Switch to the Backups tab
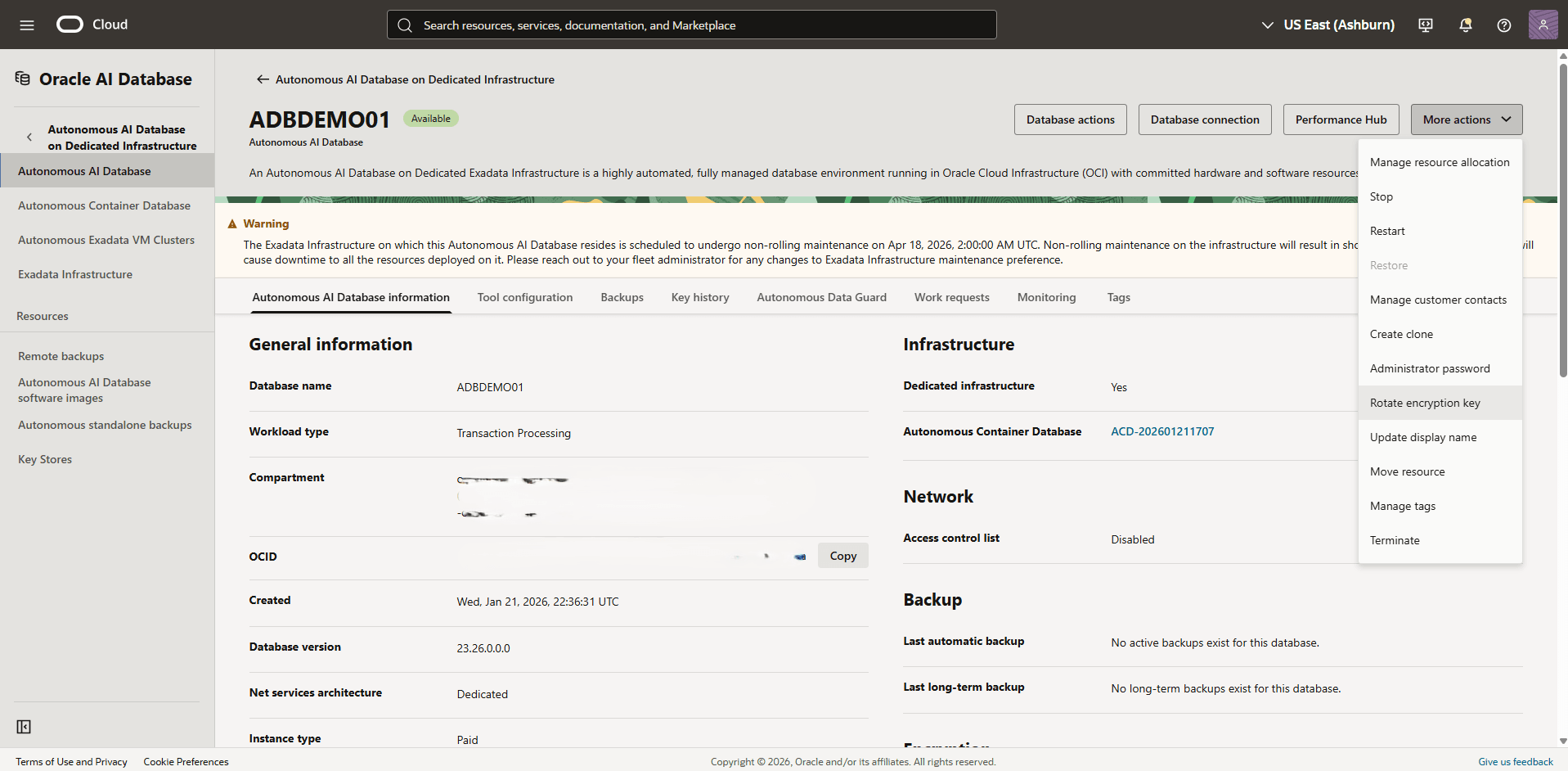Screen dimensions: 1568x771 pos(622,297)
